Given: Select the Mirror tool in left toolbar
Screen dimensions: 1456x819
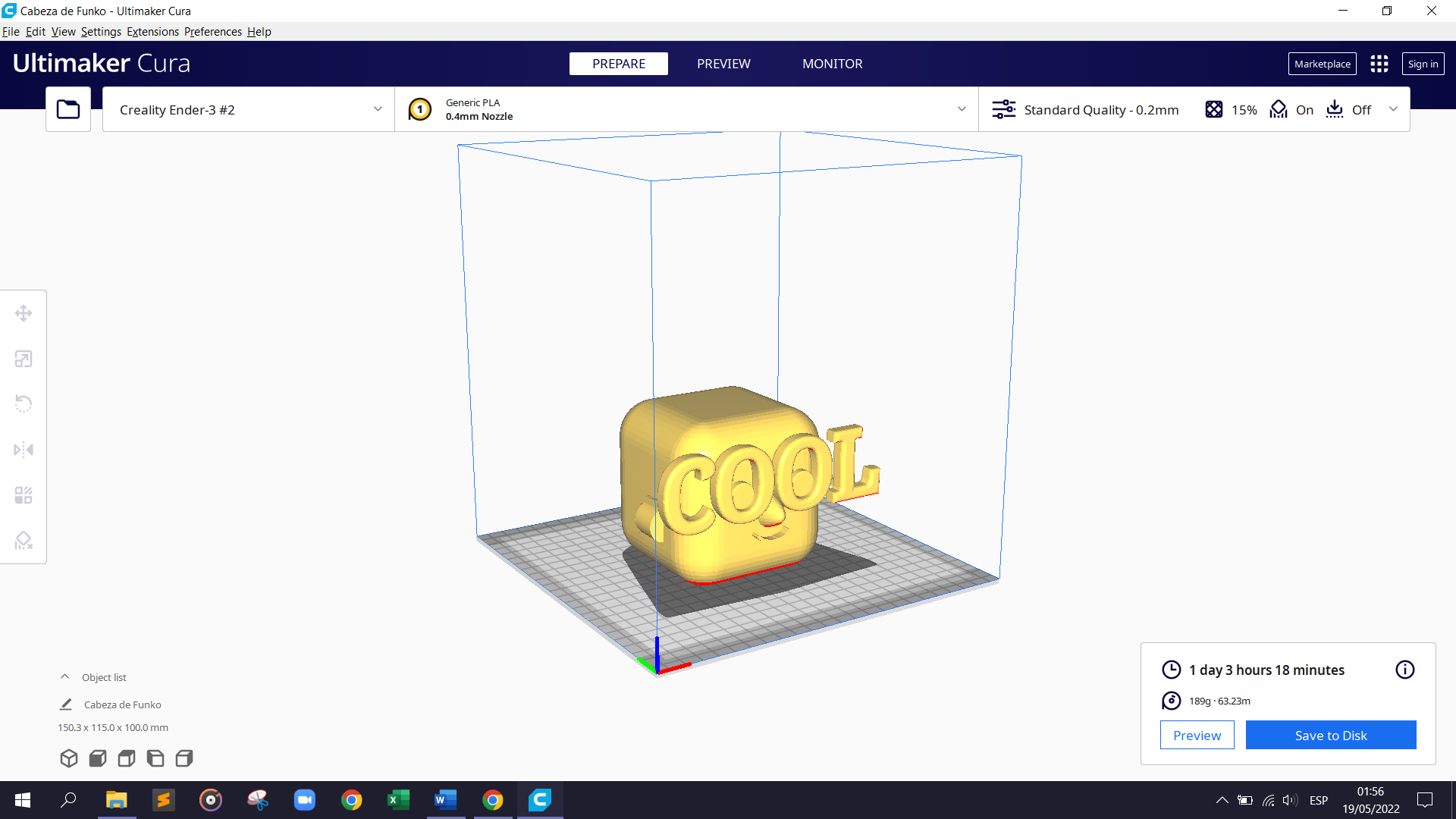Looking at the screenshot, I should 24,450.
